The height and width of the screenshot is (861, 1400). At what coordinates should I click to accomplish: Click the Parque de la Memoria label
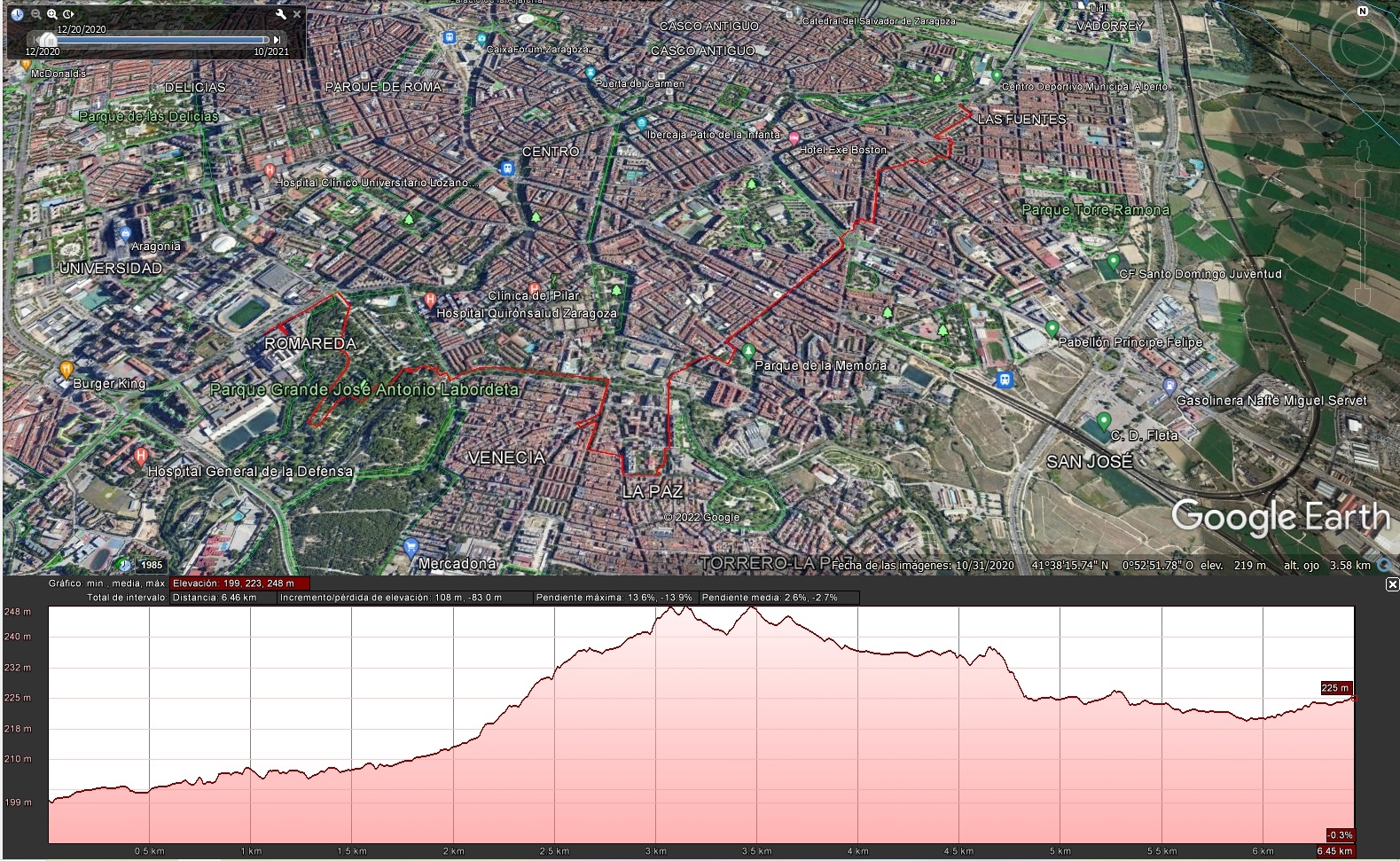[x=819, y=365]
